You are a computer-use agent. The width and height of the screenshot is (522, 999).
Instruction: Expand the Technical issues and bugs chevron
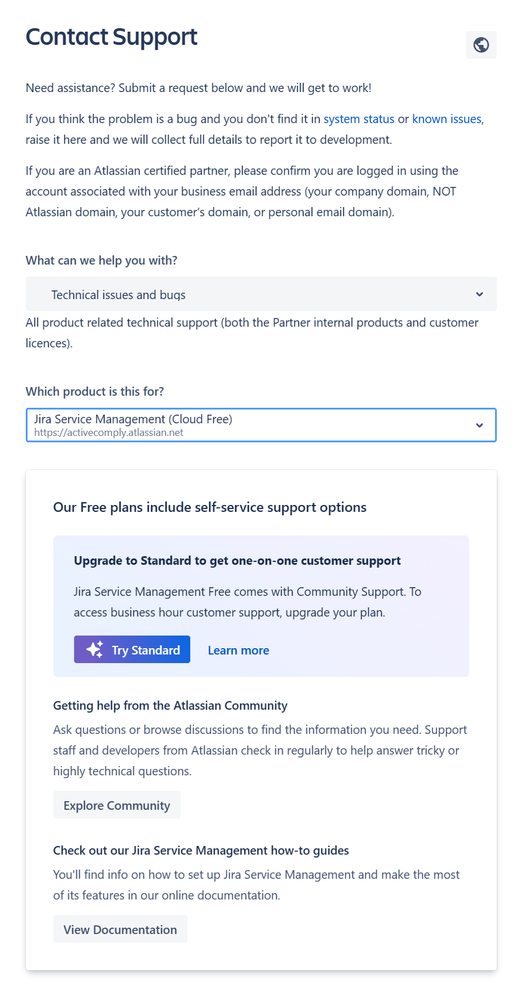(x=479, y=294)
